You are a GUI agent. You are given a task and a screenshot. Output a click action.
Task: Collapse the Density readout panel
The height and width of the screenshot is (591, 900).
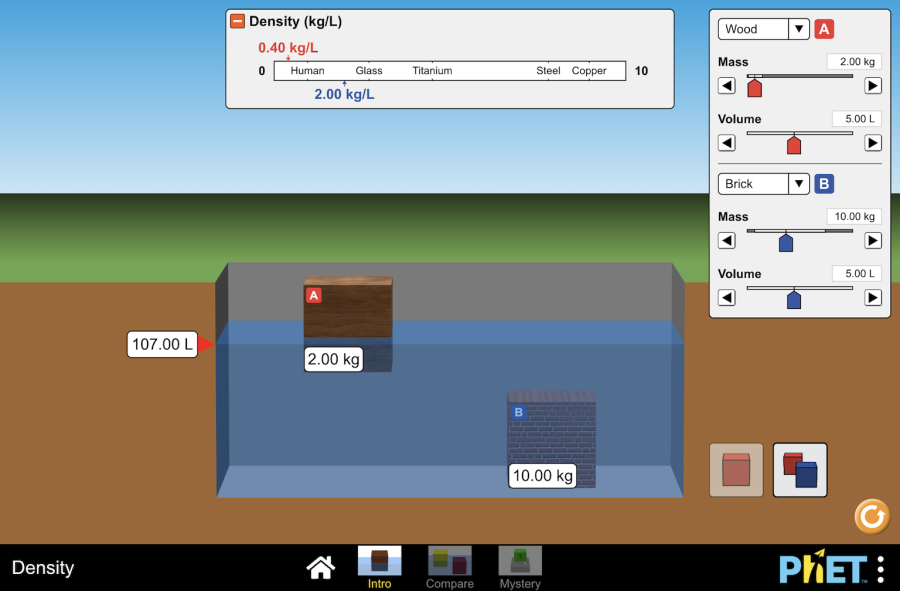[237, 21]
